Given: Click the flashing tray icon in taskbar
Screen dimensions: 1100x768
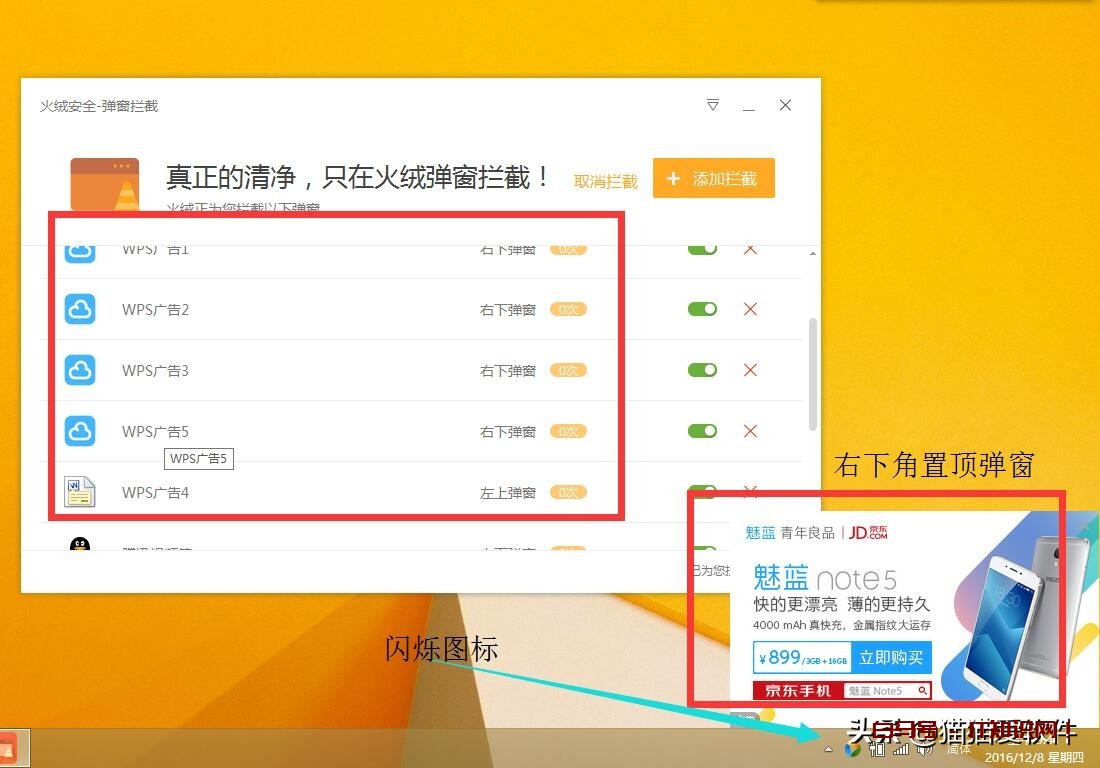Looking at the screenshot, I should click(x=852, y=749).
